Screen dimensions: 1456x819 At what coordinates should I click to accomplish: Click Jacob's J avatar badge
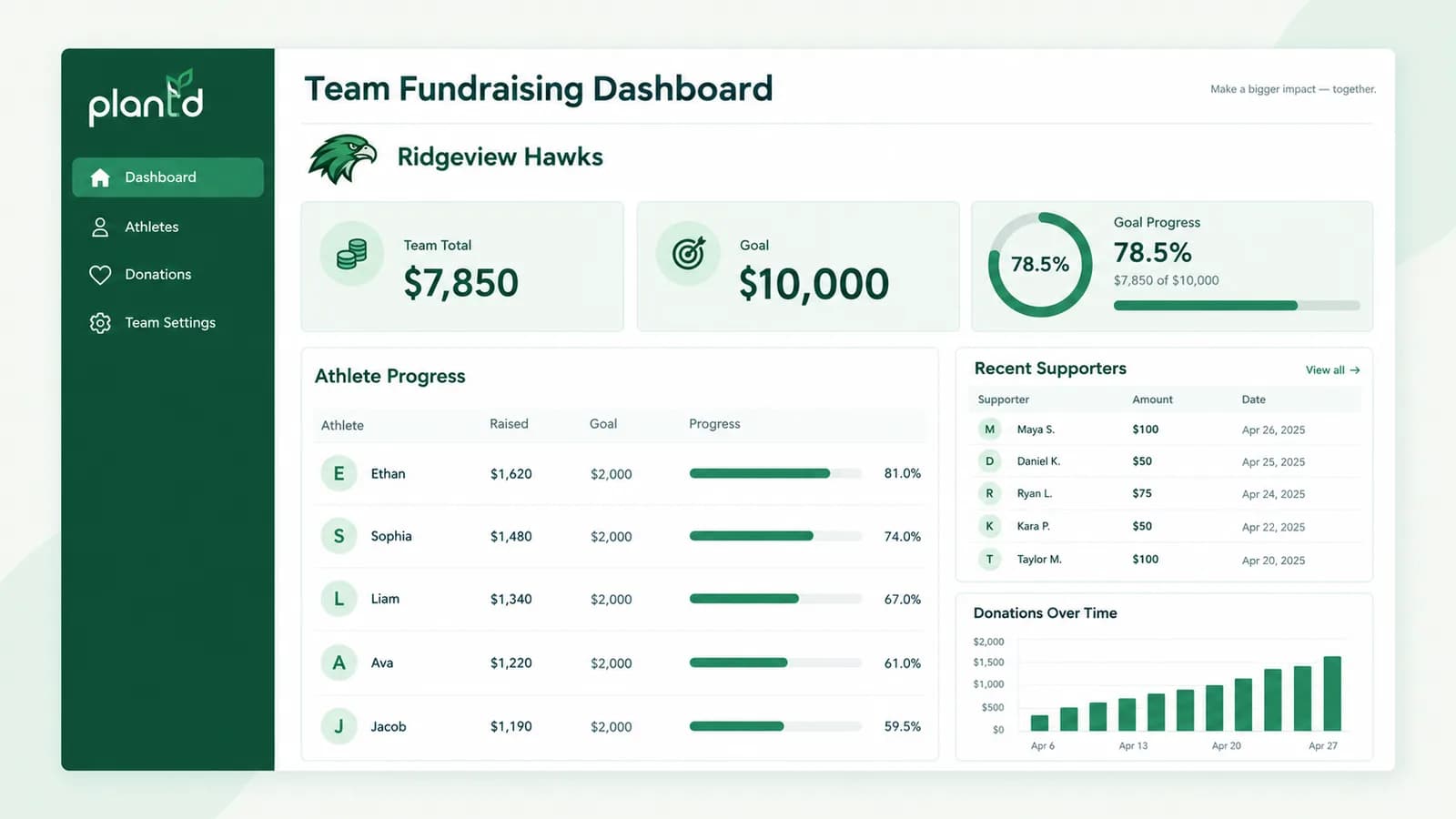click(x=339, y=726)
